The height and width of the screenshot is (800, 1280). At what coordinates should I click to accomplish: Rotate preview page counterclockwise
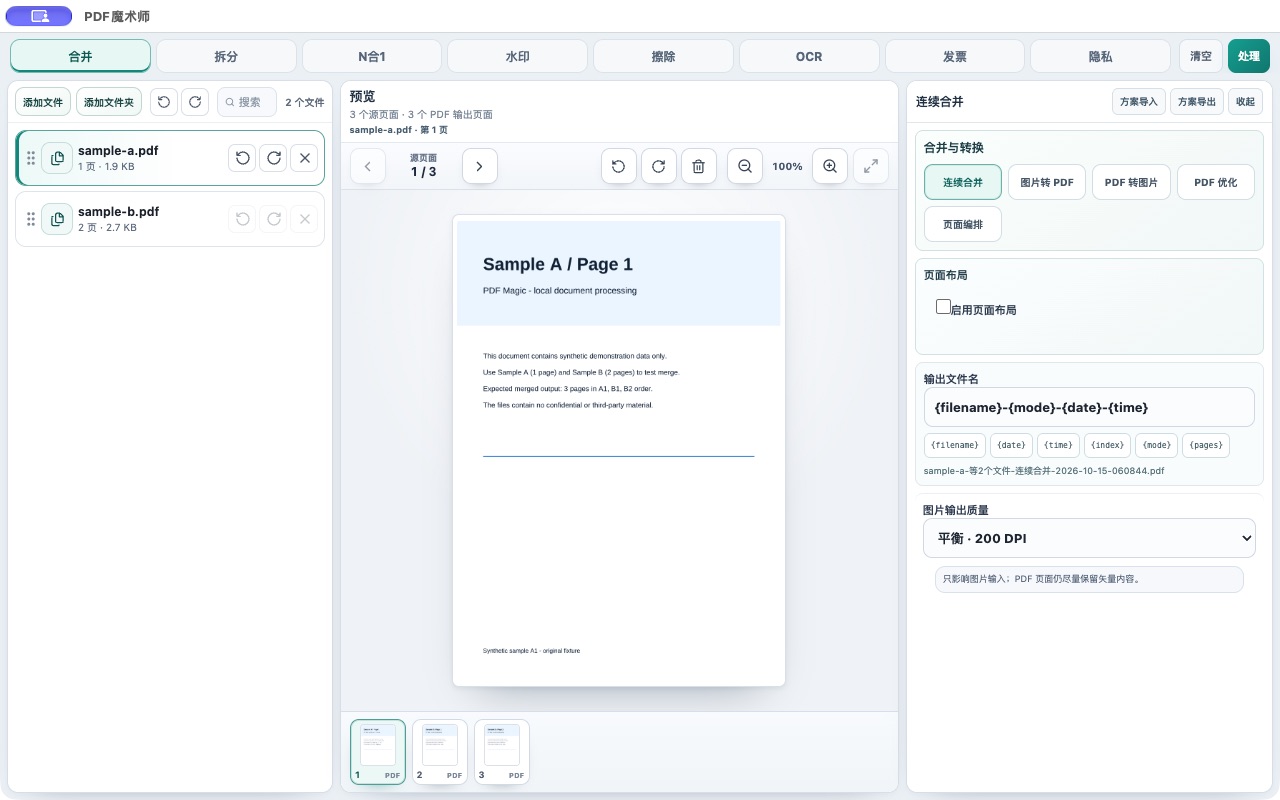pos(619,166)
